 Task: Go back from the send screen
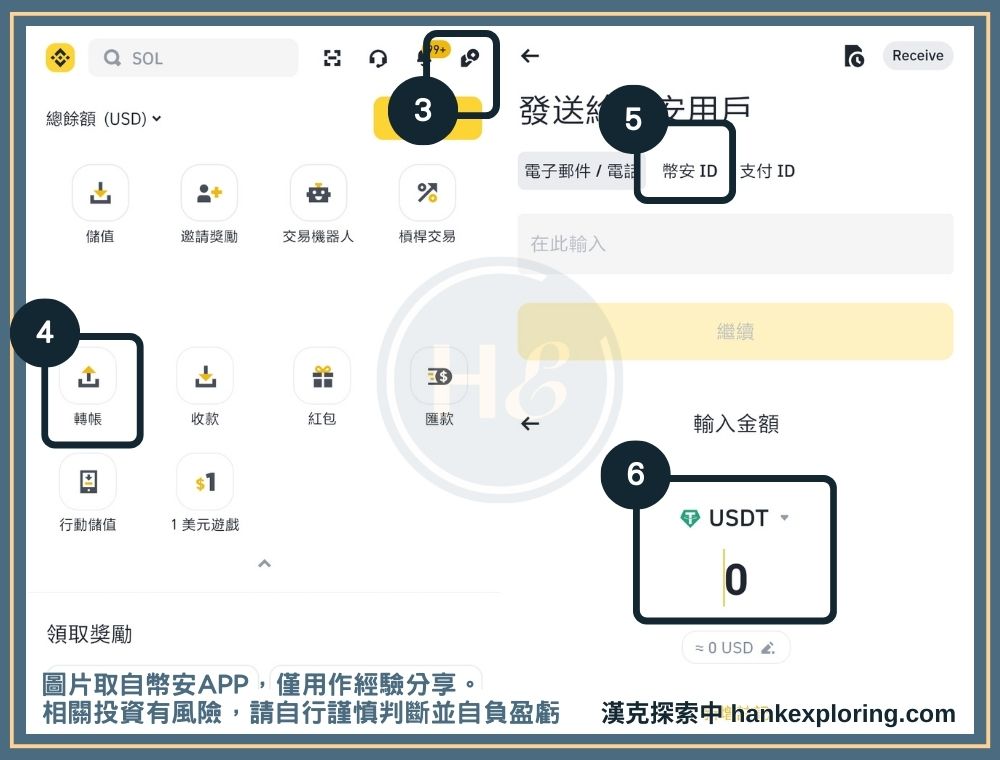coord(530,56)
